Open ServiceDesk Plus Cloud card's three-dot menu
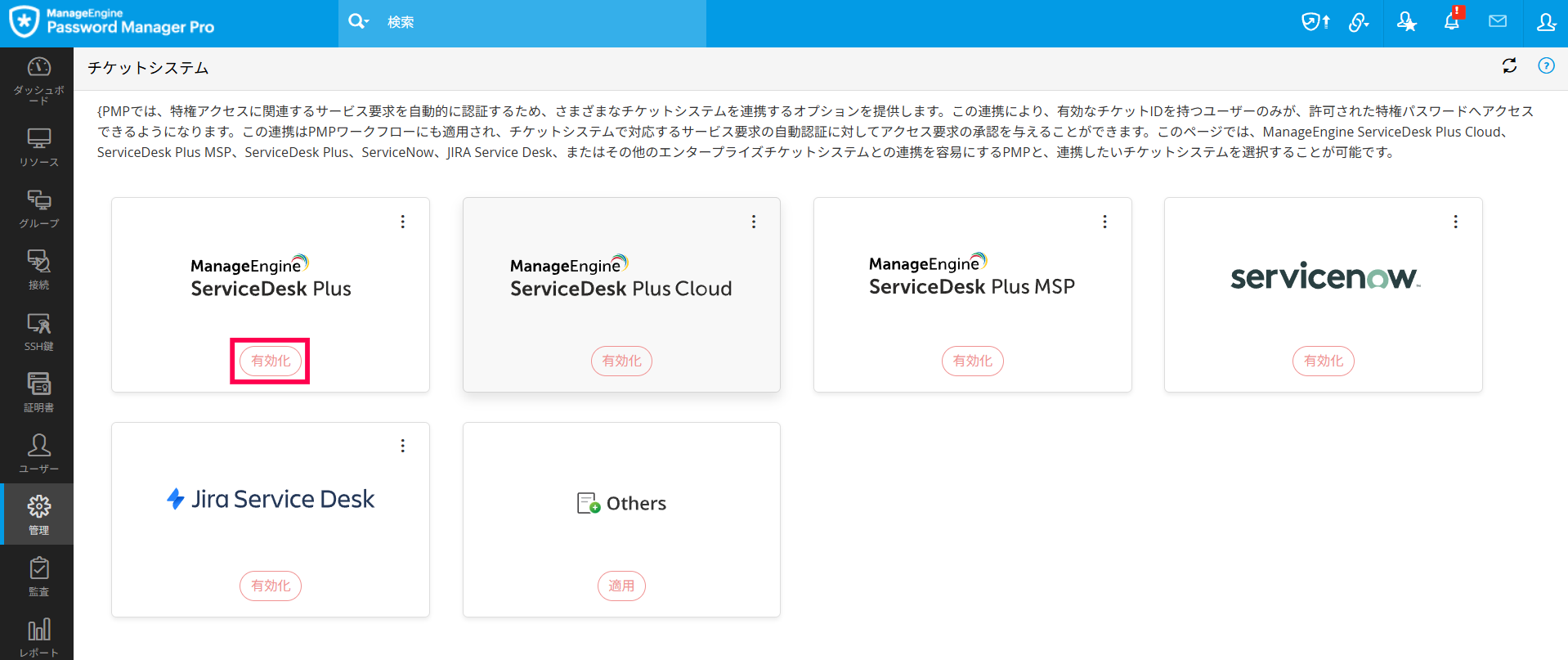This screenshot has width=1568, height=660. [x=754, y=222]
